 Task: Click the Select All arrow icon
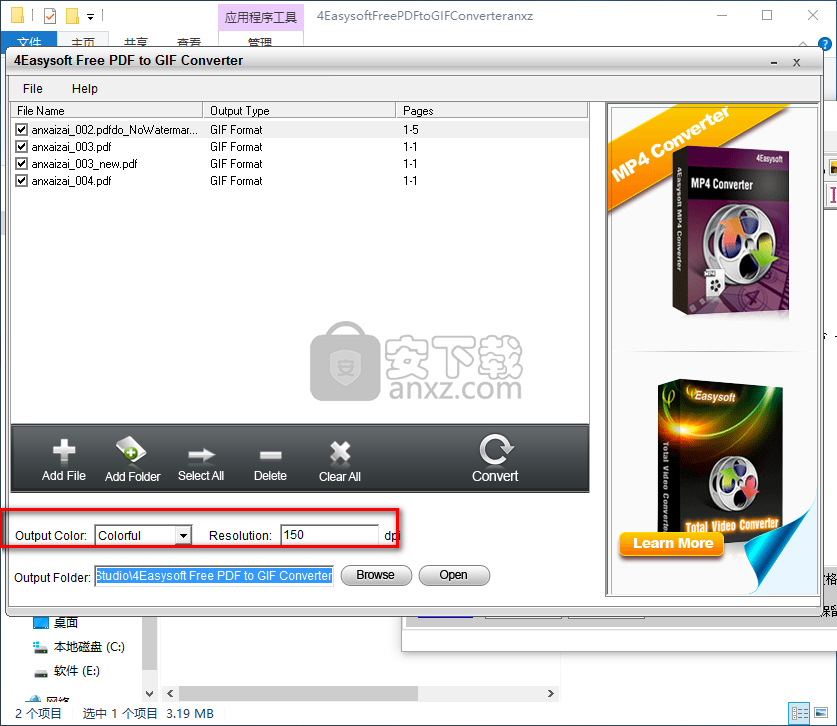pyautogui.click(x=201, y=455)
